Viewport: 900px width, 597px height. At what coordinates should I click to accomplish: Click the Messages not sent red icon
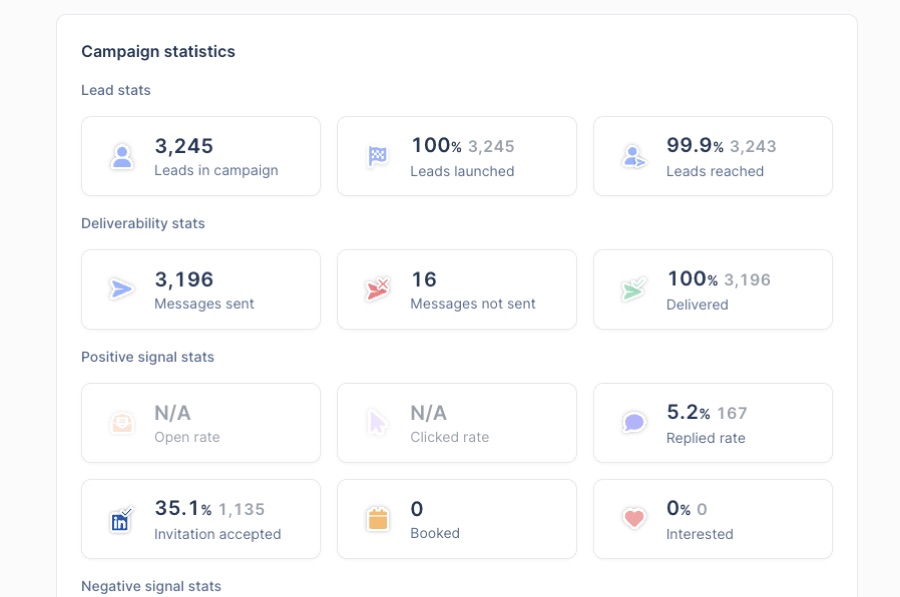point(378,289)
